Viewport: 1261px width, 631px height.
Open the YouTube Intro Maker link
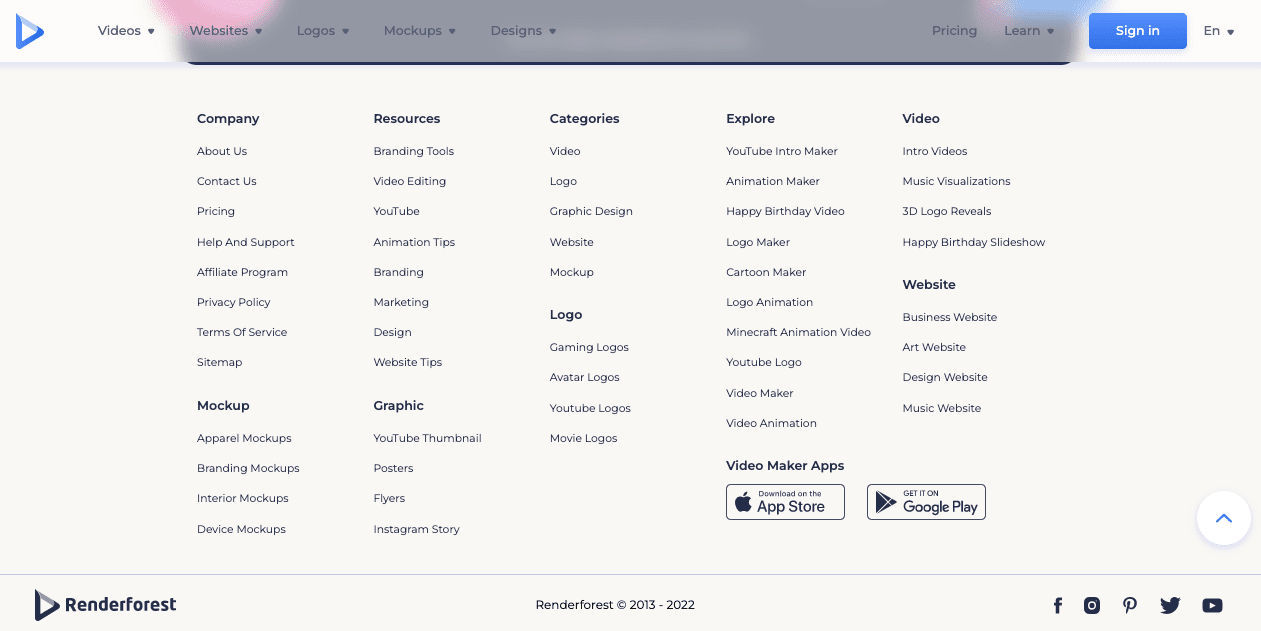(x=782, y=151)
